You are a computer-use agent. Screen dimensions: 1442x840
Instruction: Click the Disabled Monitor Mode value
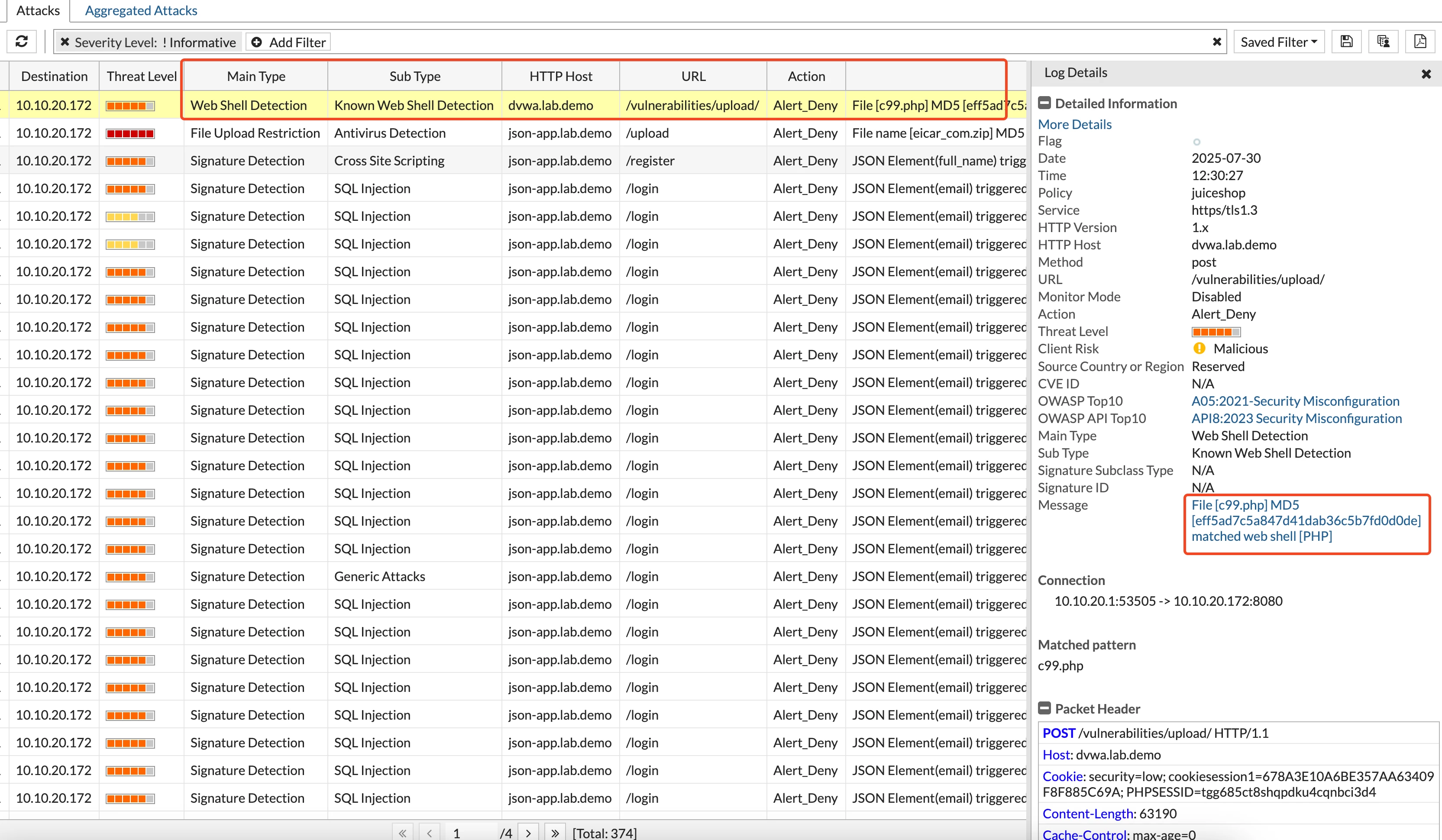coord(1216,297)
